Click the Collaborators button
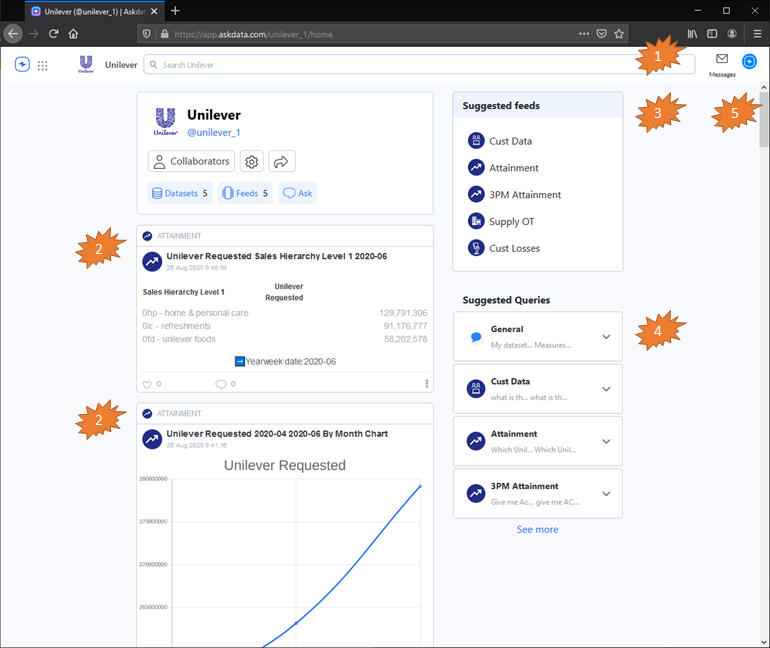This screenshot has width=770, height=648. [x=192, y=162]
